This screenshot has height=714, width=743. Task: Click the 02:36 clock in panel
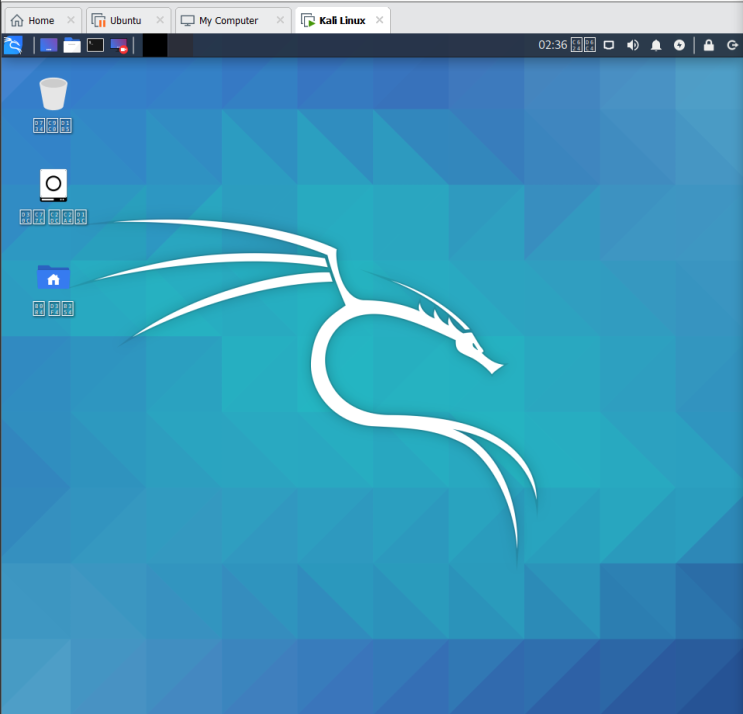(x=553, y=45)
